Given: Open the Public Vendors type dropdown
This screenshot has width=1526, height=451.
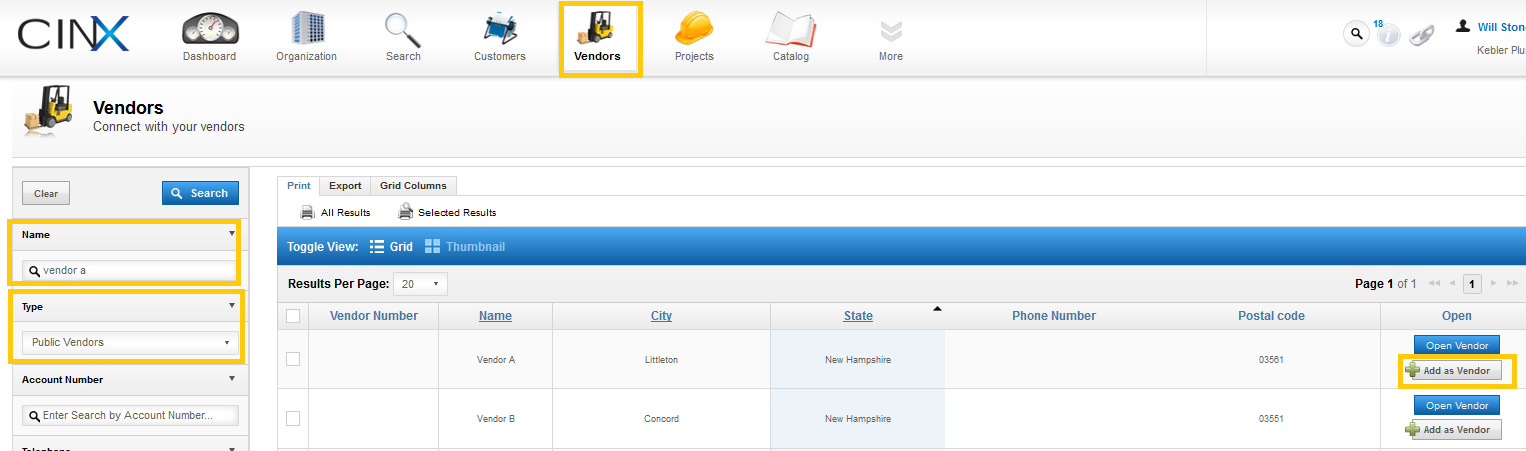Looking at the screenshot, I should pos(131,342).
